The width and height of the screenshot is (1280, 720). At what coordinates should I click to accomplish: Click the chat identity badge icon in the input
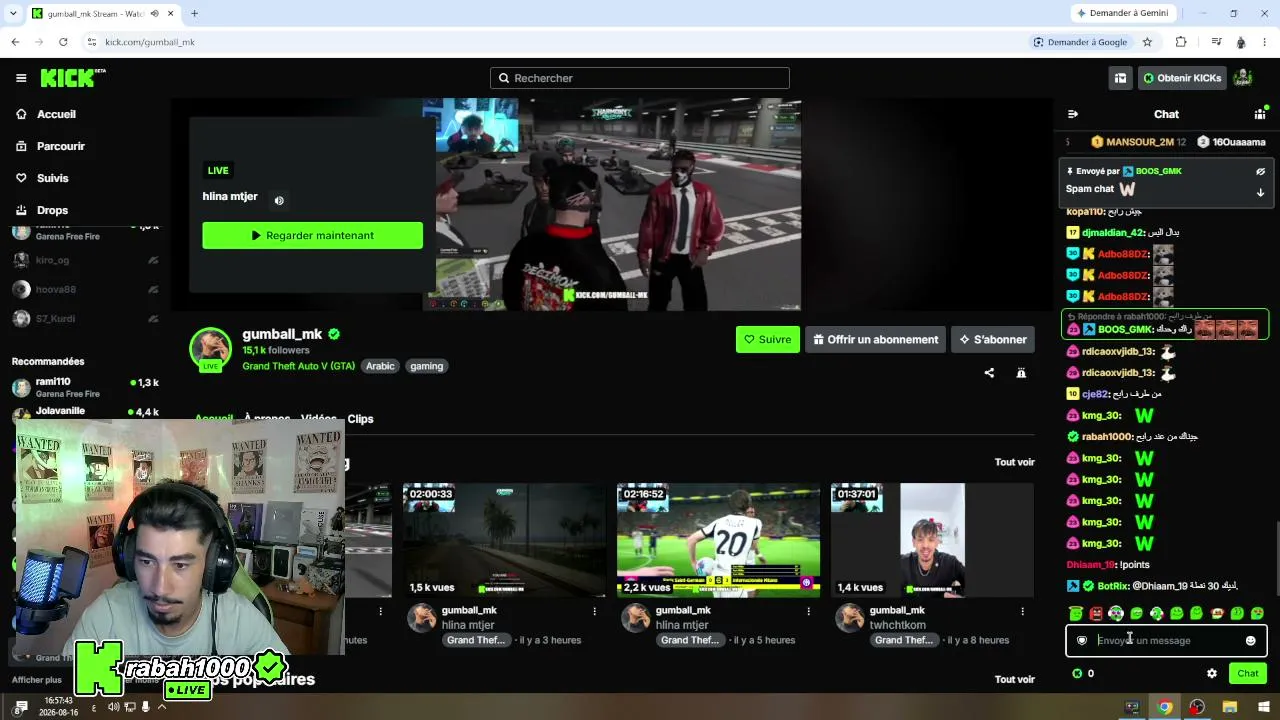pyautogui.click(x=1082, y=641)
